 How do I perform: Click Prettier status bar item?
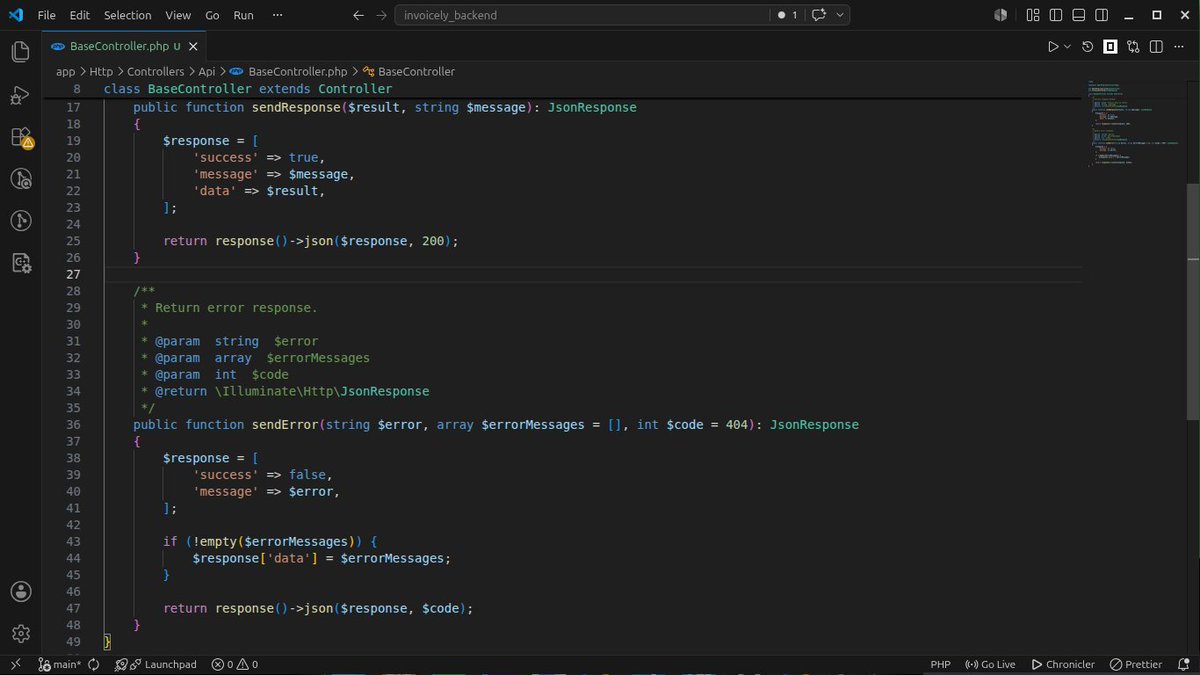point(1136,664)
